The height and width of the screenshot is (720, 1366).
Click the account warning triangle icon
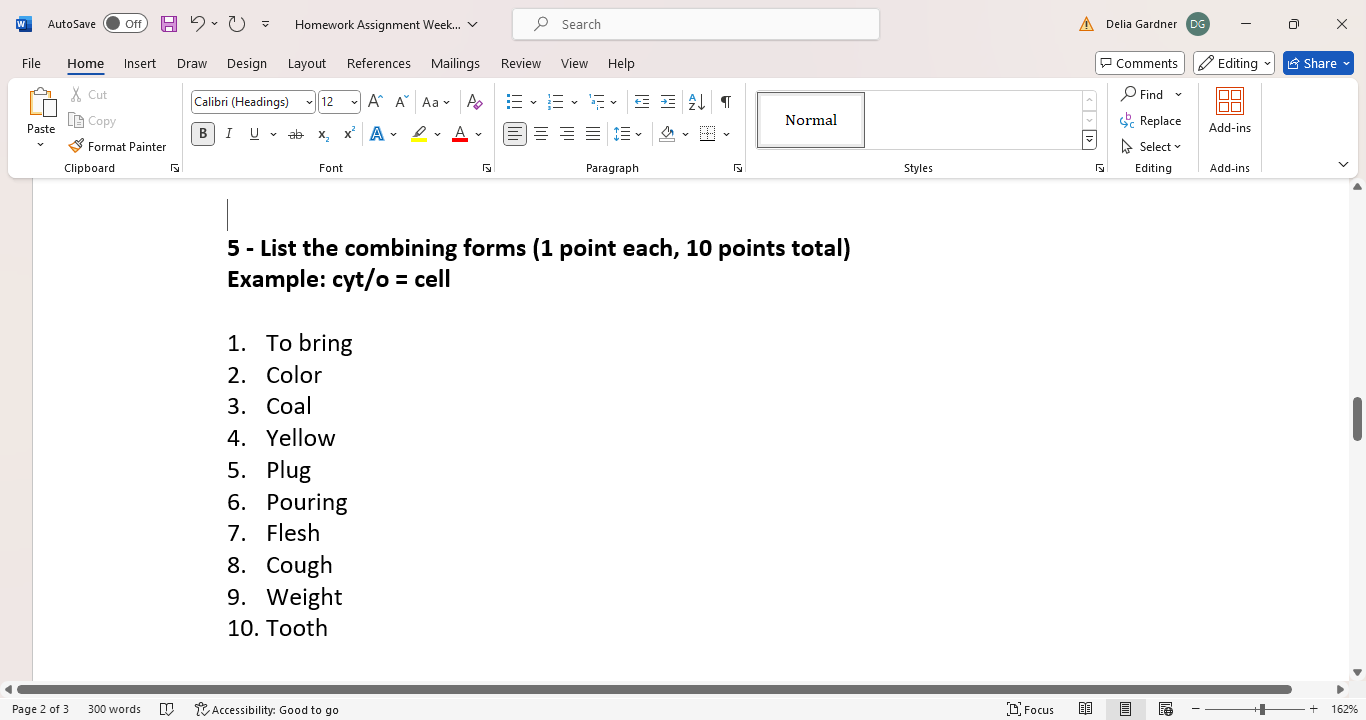[x=1088, y=24]
